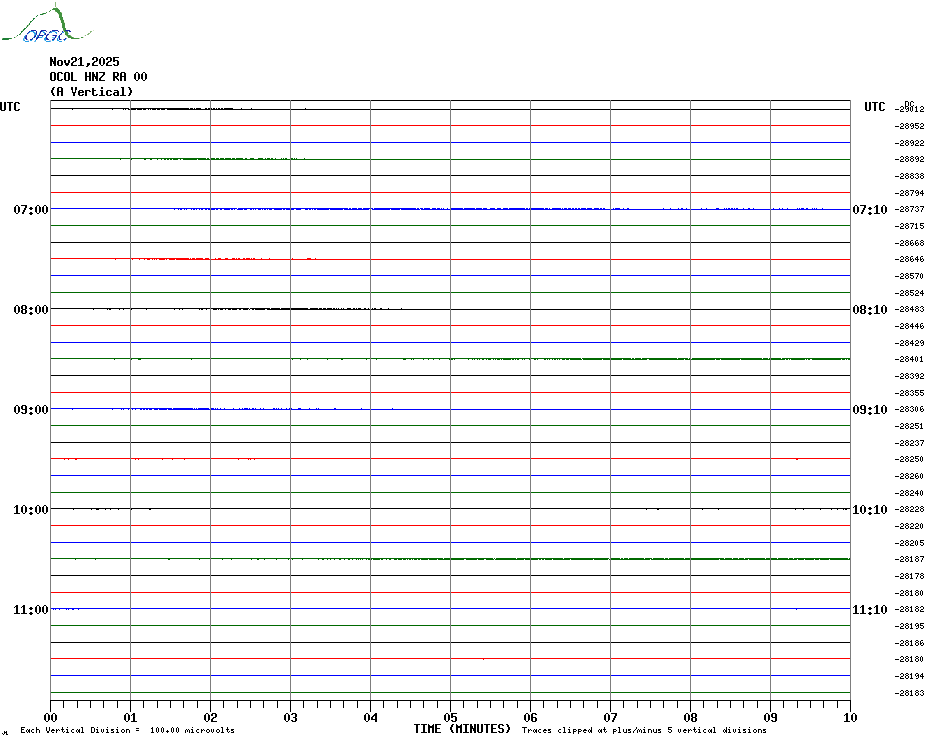This screenshot has width=930, height=744.
Task: Click the TIME (MINUTES) axis title
Action: pos(462,729)
